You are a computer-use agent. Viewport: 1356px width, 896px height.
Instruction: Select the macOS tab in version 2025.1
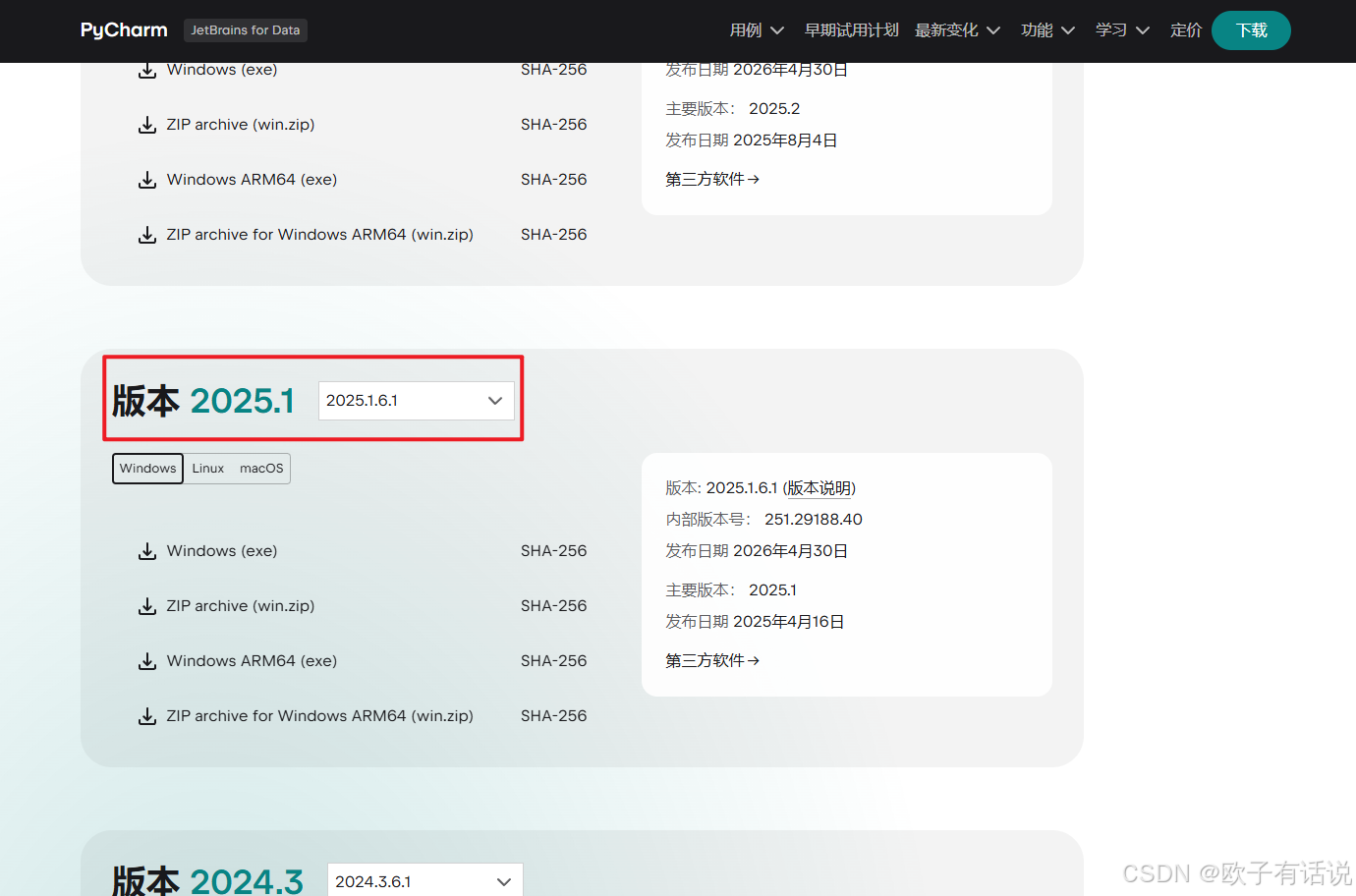[x=261, y=469]
